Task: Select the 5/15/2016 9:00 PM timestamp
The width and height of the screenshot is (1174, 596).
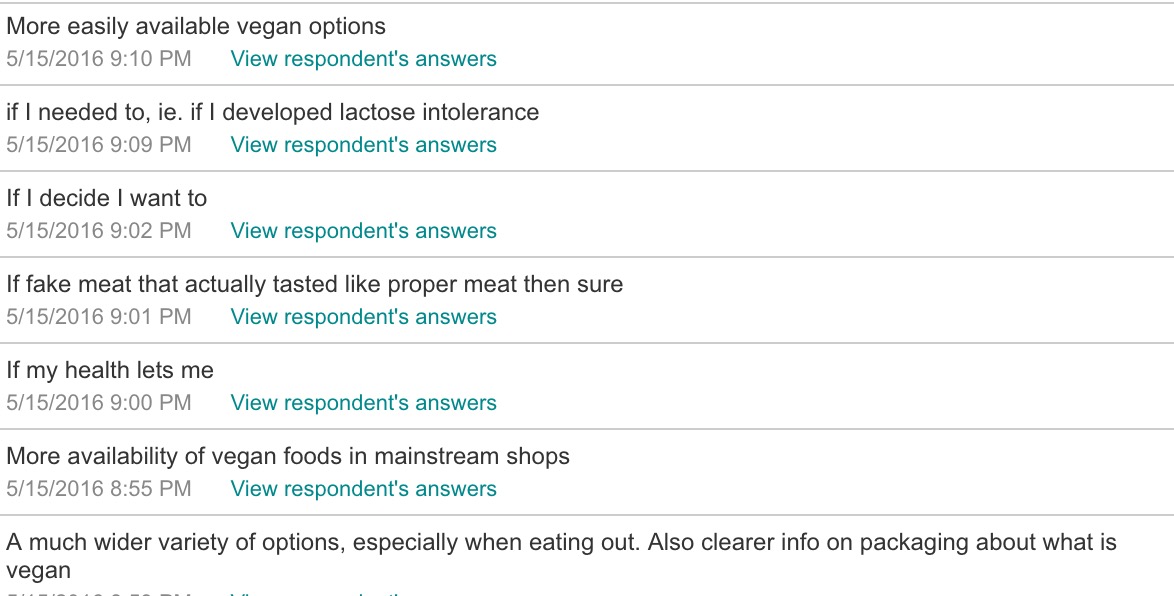Action: click(x=99, y=403)
